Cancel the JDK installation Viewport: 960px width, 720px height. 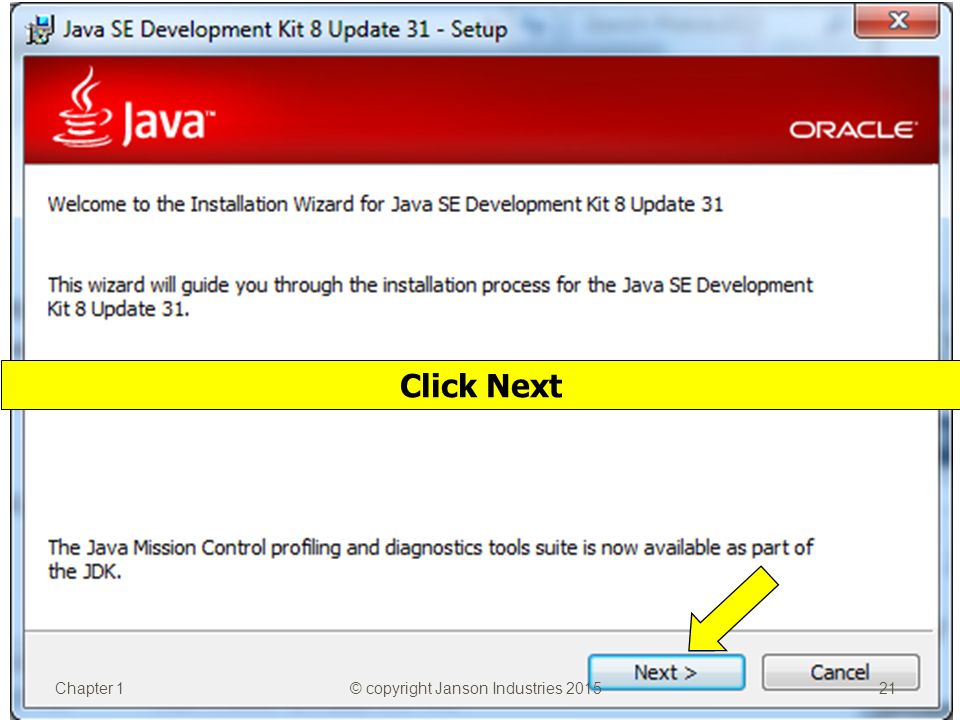click(x=840, y=672)
